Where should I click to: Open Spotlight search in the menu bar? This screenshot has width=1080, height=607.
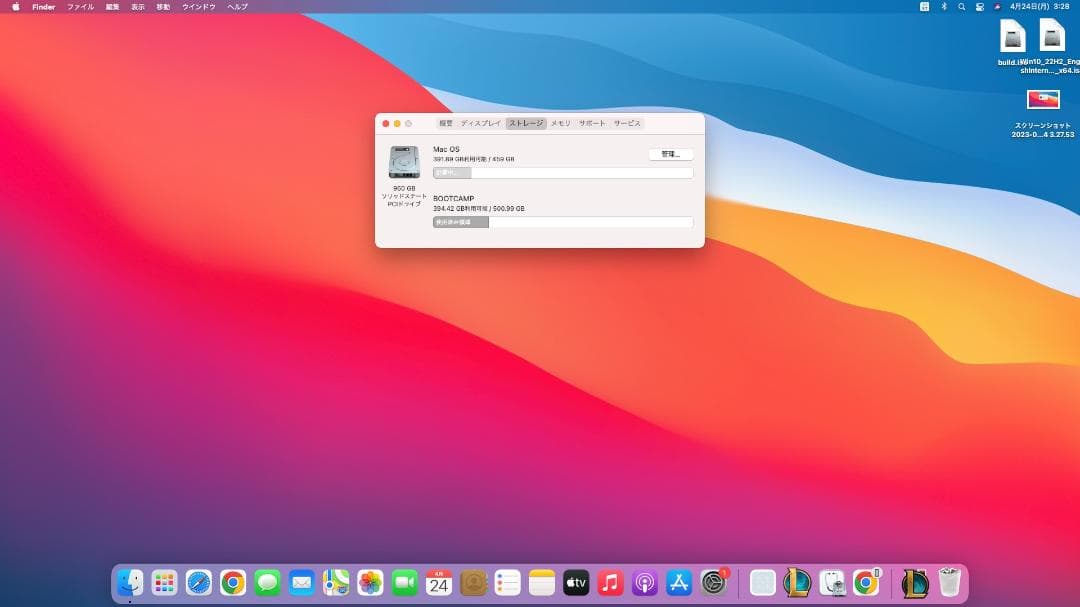pyautogui.click(x=962, y=6)
